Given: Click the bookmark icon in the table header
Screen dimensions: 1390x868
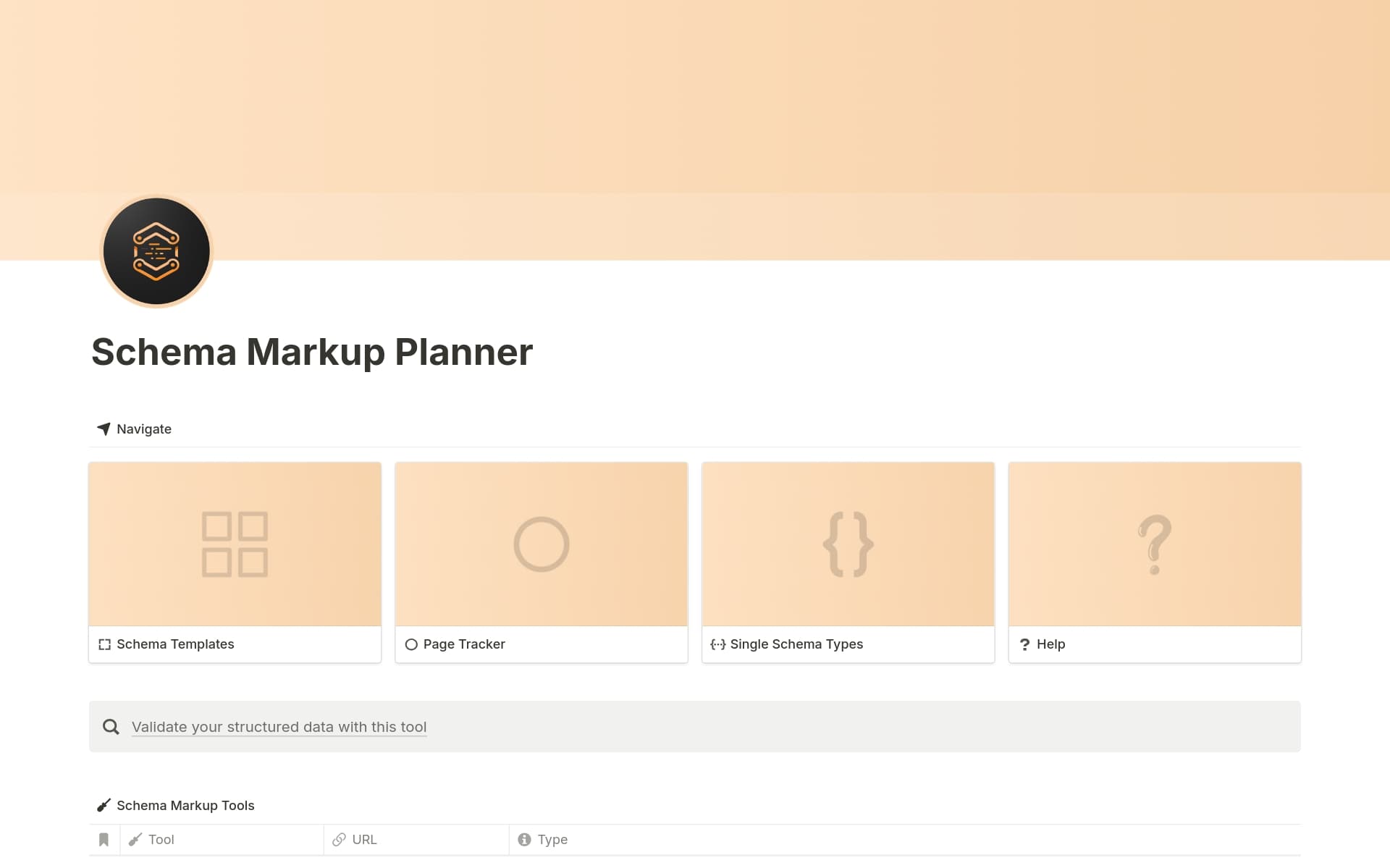Looking at the screenshot, I should (x=104, y=839).
